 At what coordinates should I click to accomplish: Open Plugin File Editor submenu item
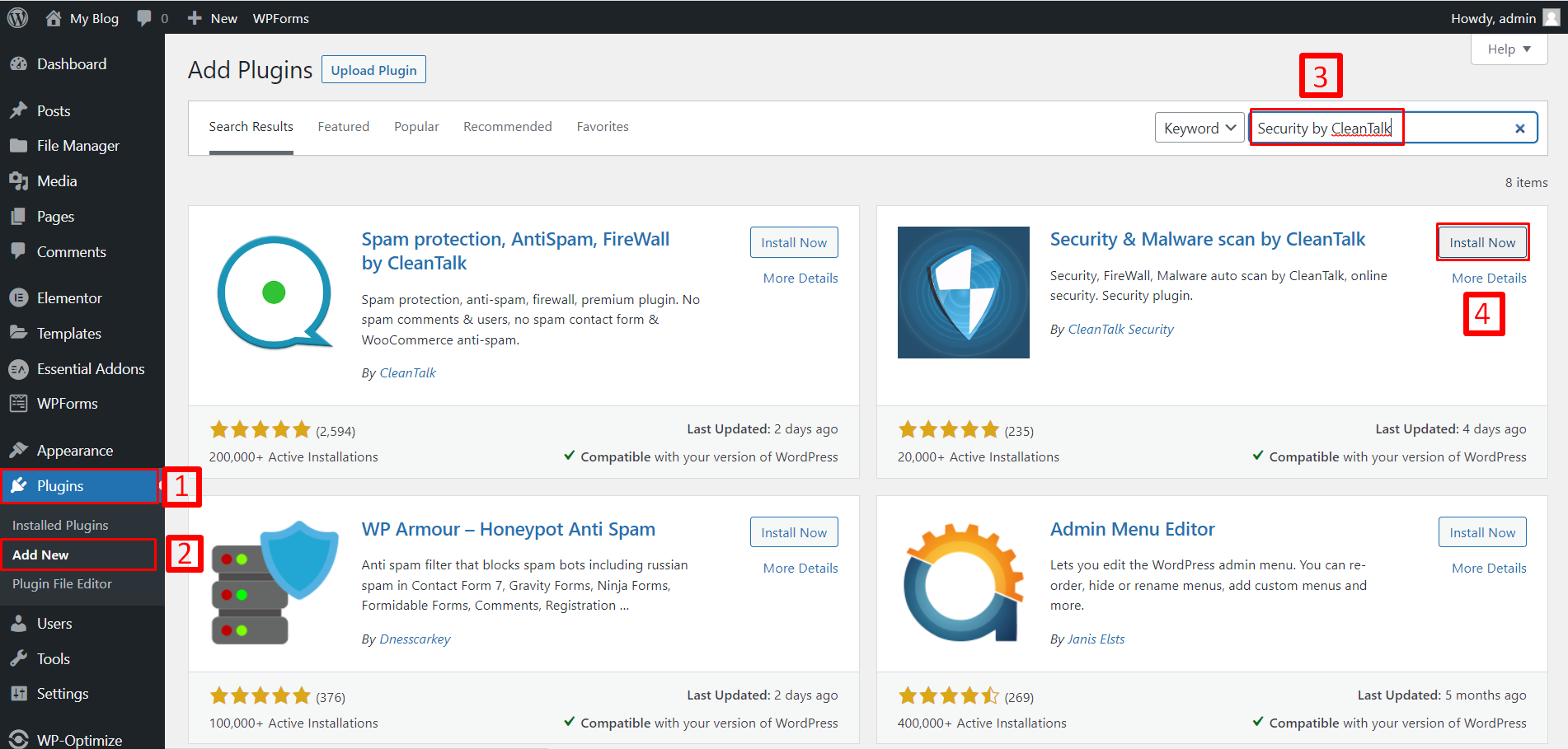coord(62,584)
